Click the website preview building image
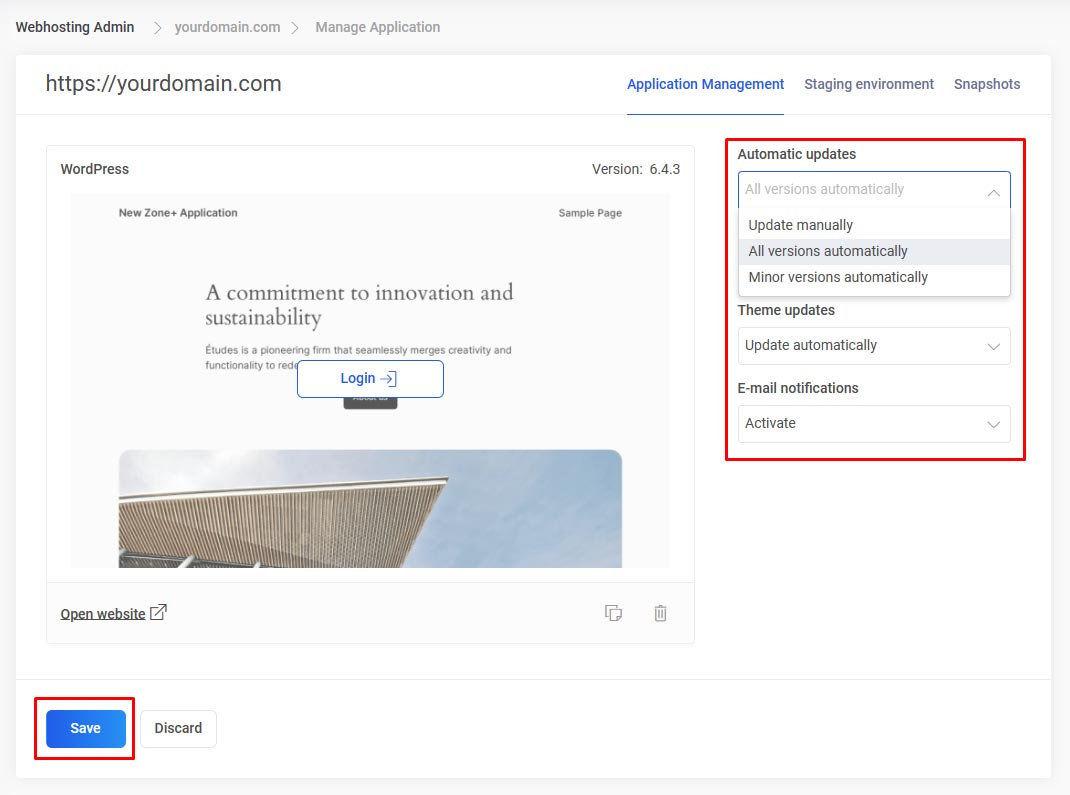This screenshot has height=795, width=1070. (x=370, y=510)
